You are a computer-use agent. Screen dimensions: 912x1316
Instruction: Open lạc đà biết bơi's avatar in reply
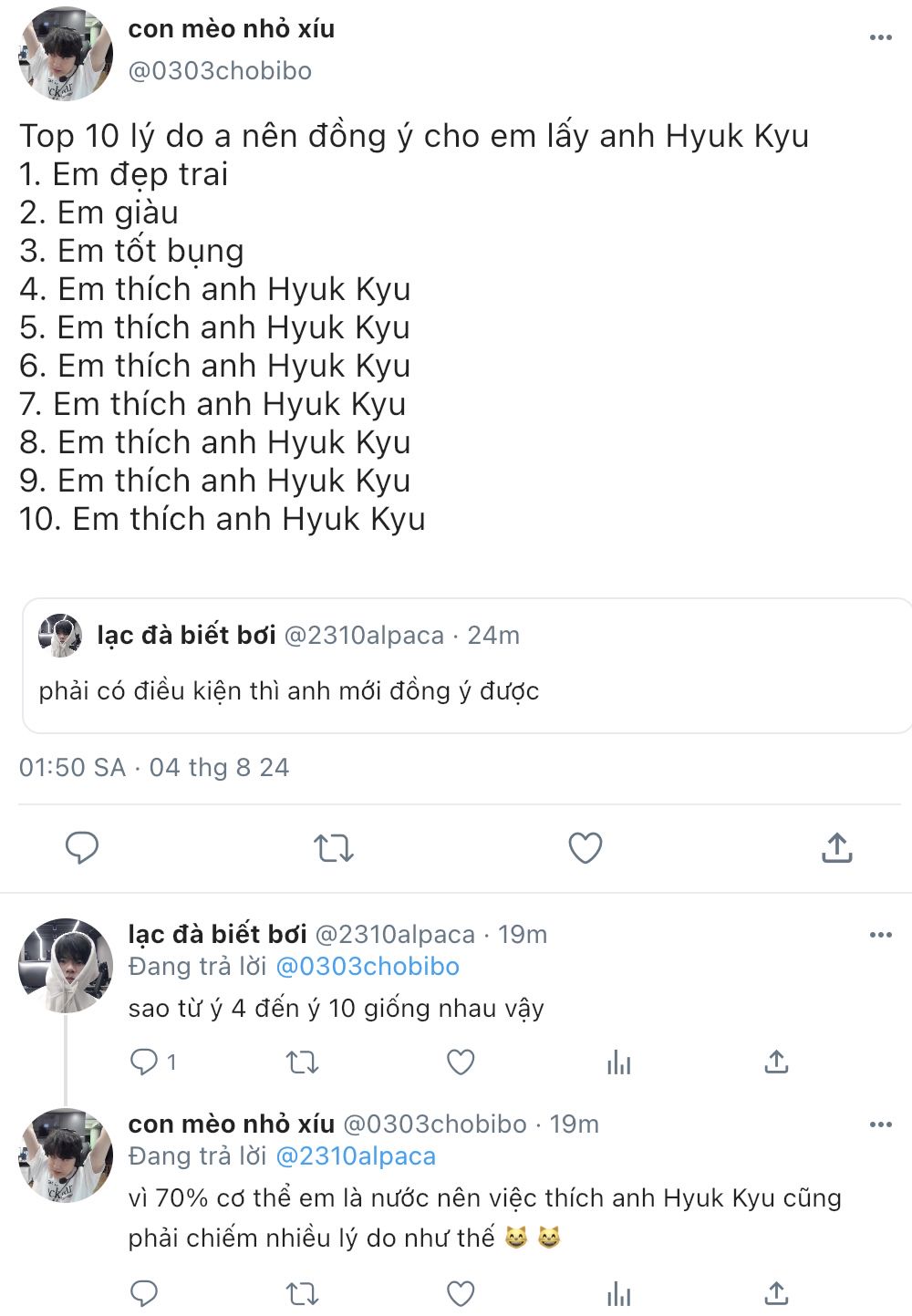(64, 966)
